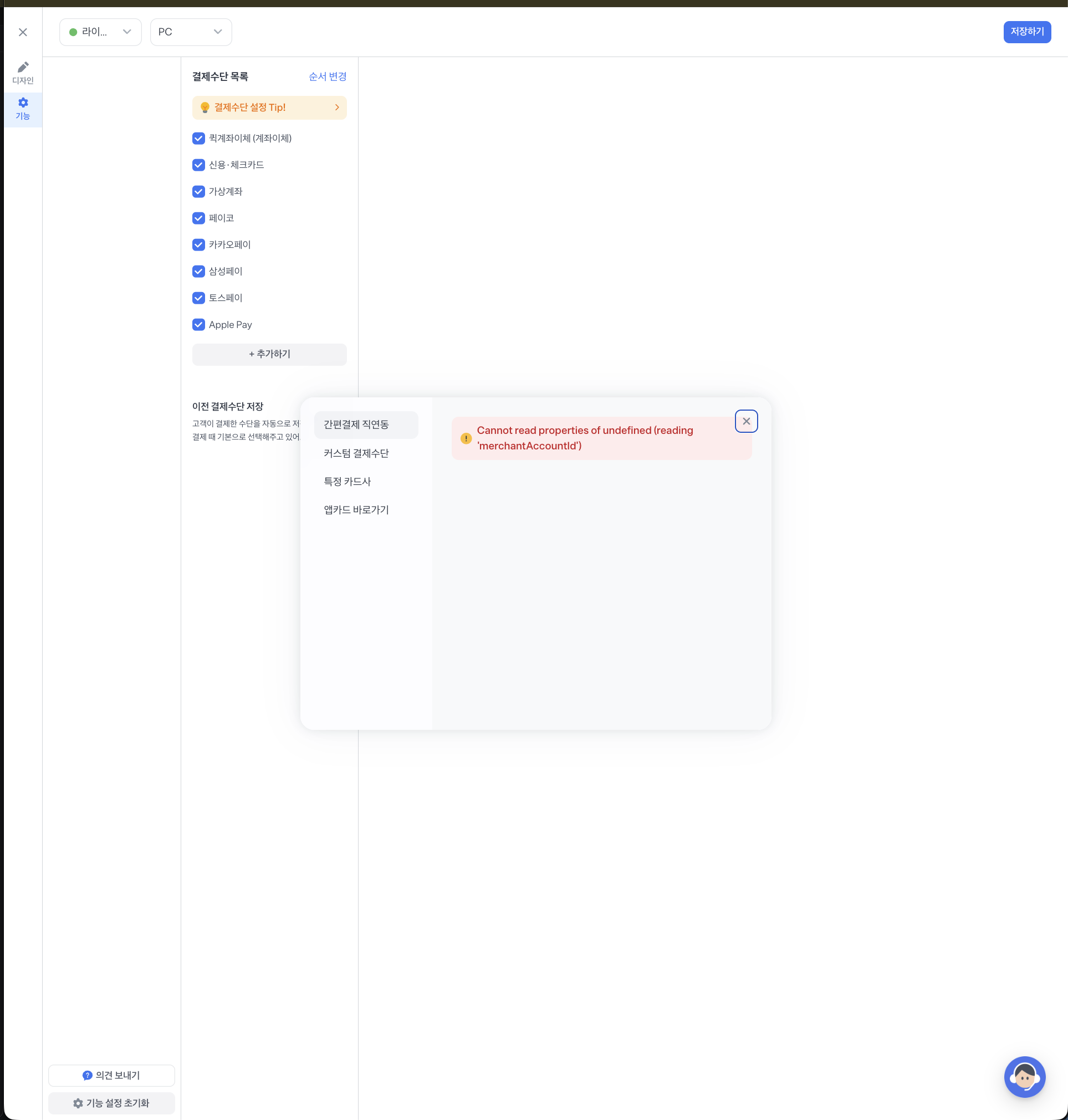The width and height of the screenshot is (1068, 1120).
Task: Click the question mark icon on 의견 보내기
Action: pos(87,1075)
